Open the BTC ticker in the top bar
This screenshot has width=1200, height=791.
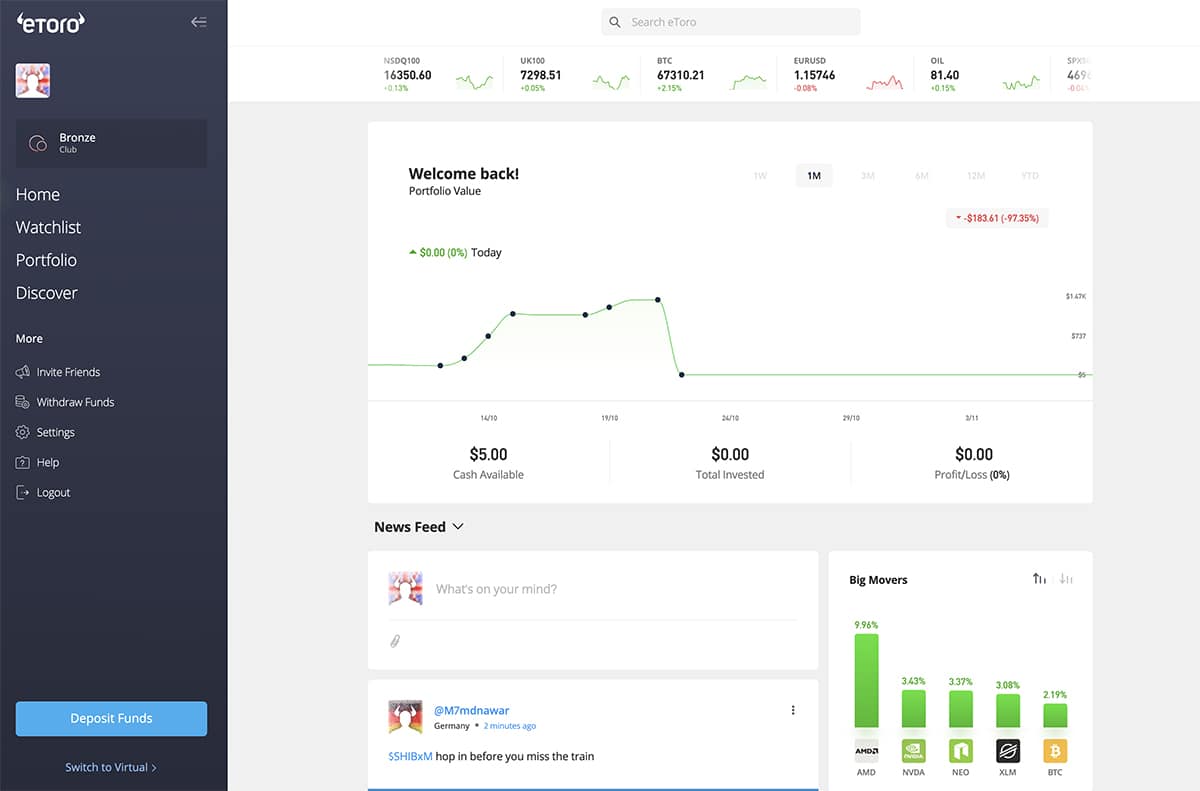pyautogui.click(x=712, y=74)
